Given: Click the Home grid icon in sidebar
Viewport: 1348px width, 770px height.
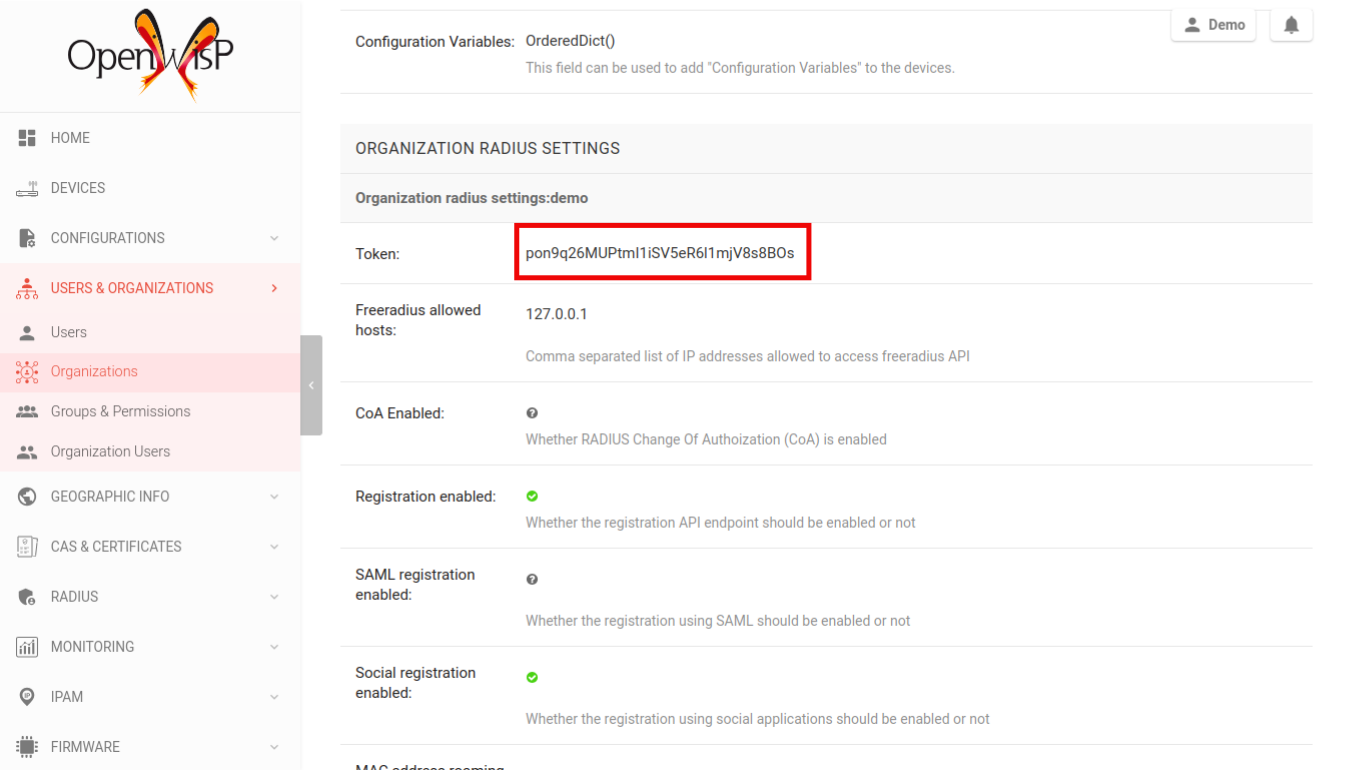Looking at the screenshot, I should tap(27, 137).
